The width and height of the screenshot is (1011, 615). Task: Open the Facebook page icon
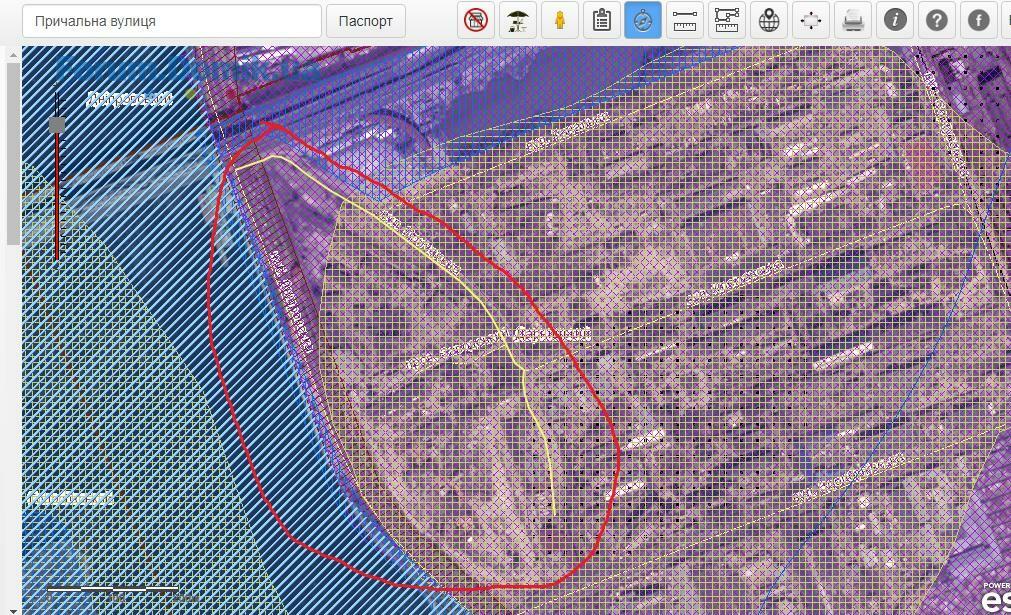(x=978, y=21)
